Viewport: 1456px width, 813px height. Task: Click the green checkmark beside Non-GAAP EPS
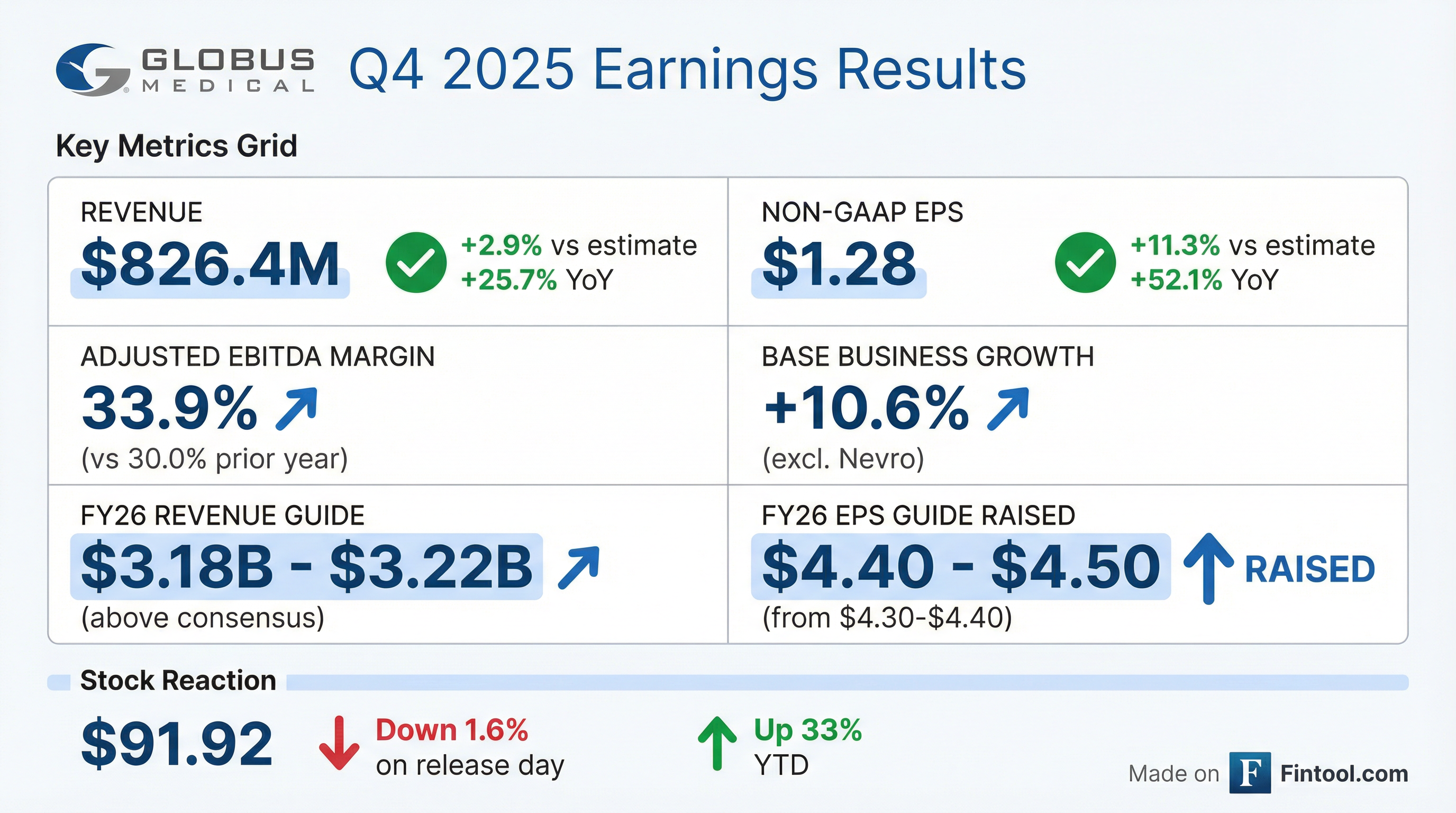coord(1085,263)
